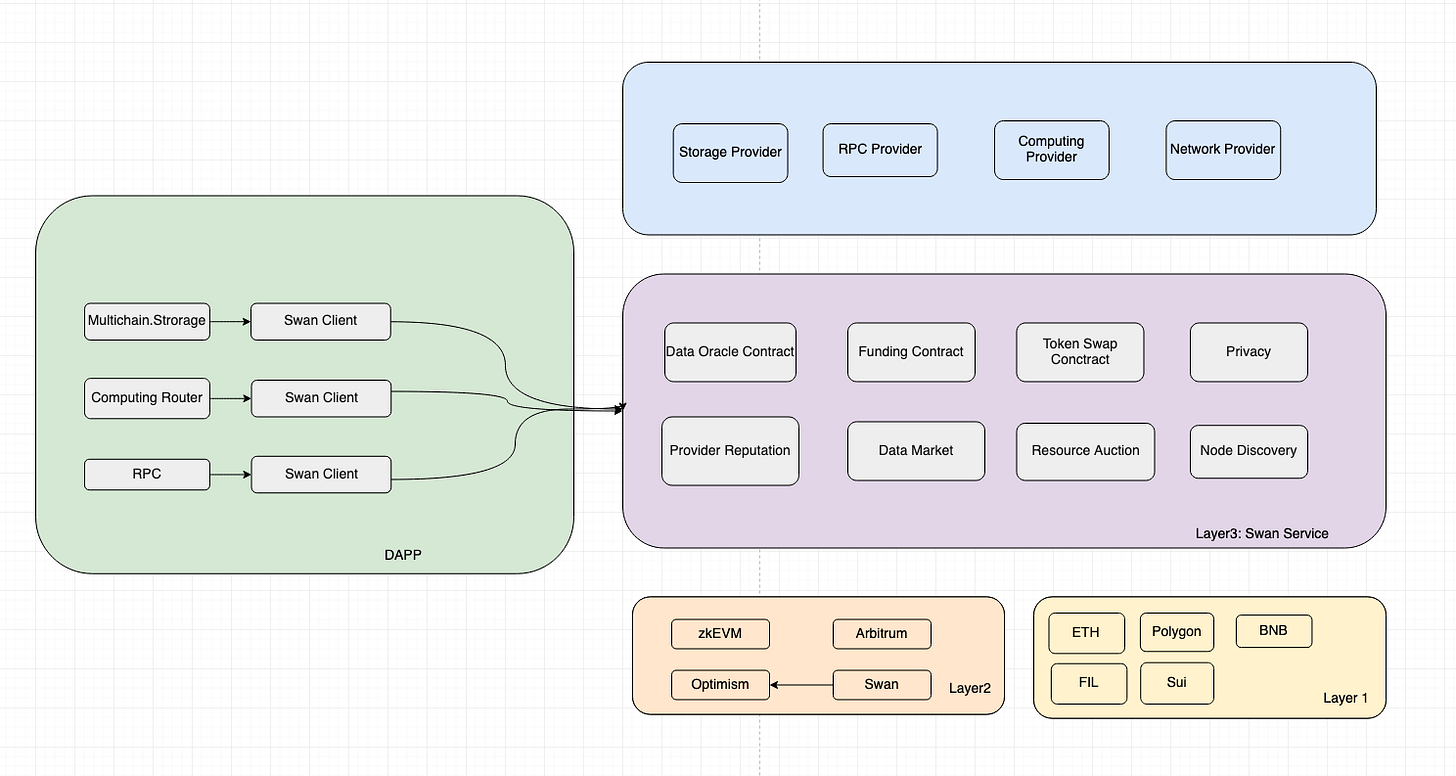Click the 'Layer3: Swan Service' label
The width and height of the screenshot is (1456, 776).
[x=1262, y=534]
